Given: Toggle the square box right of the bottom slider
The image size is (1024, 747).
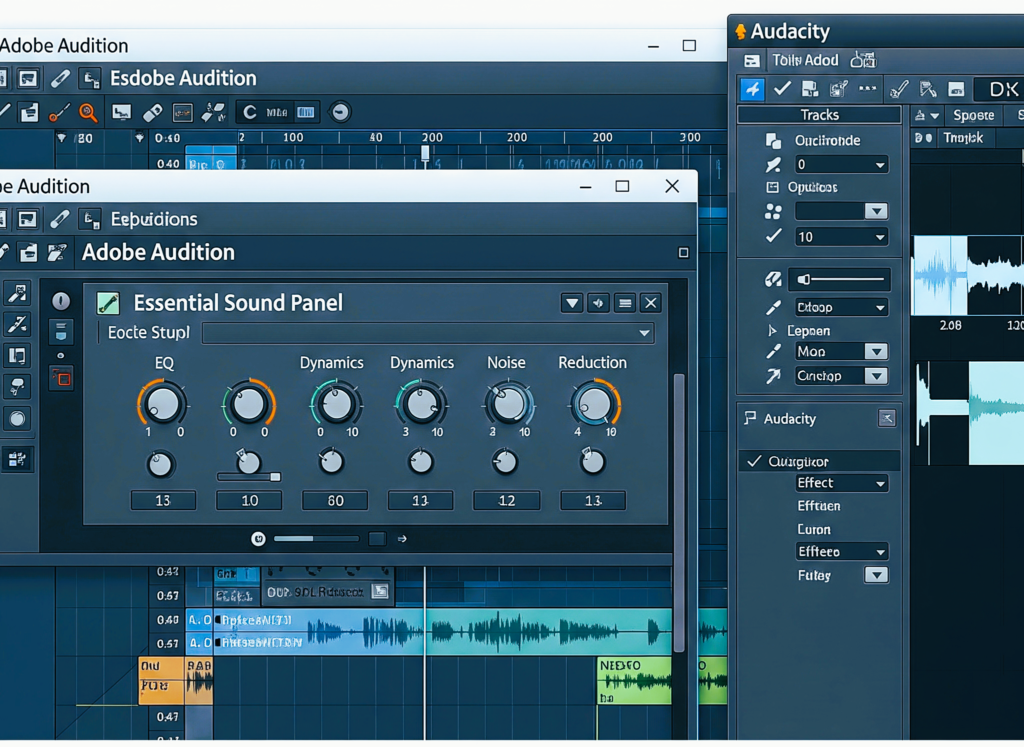Looking at the screenshot, I should pos(377,539).
